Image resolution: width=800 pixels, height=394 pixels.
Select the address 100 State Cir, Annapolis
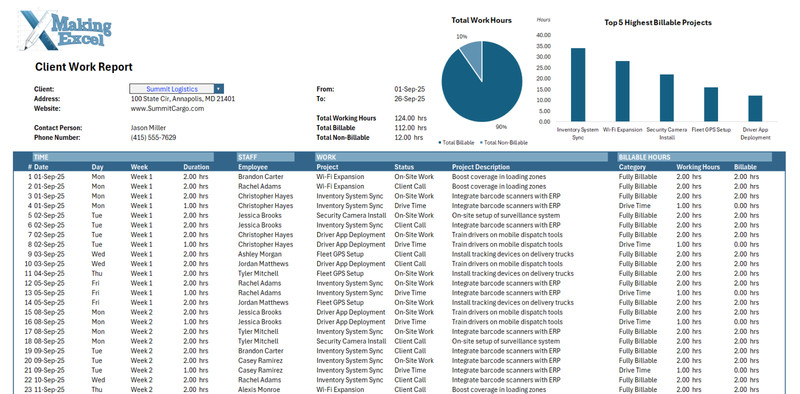(183, 99)
